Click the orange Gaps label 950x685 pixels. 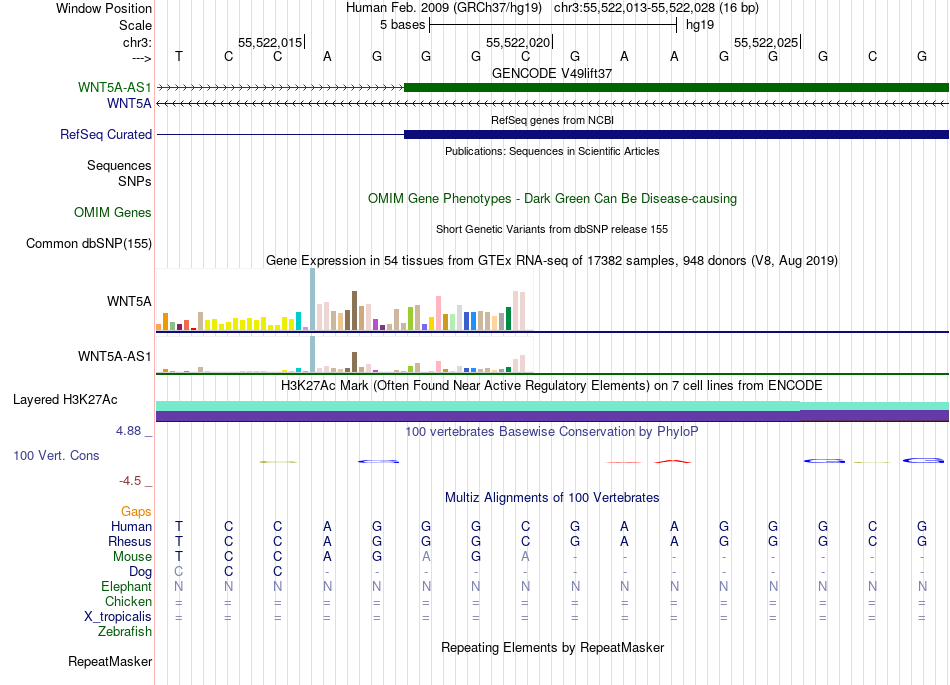136,512
